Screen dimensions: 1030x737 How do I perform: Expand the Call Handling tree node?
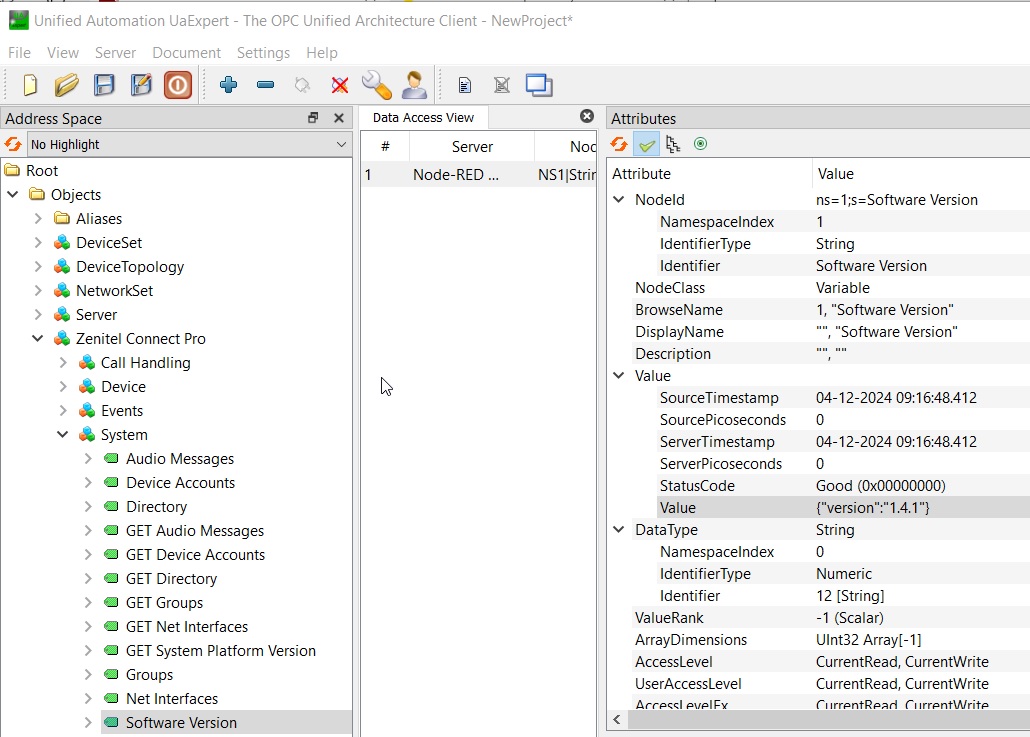tap(63, 363)
